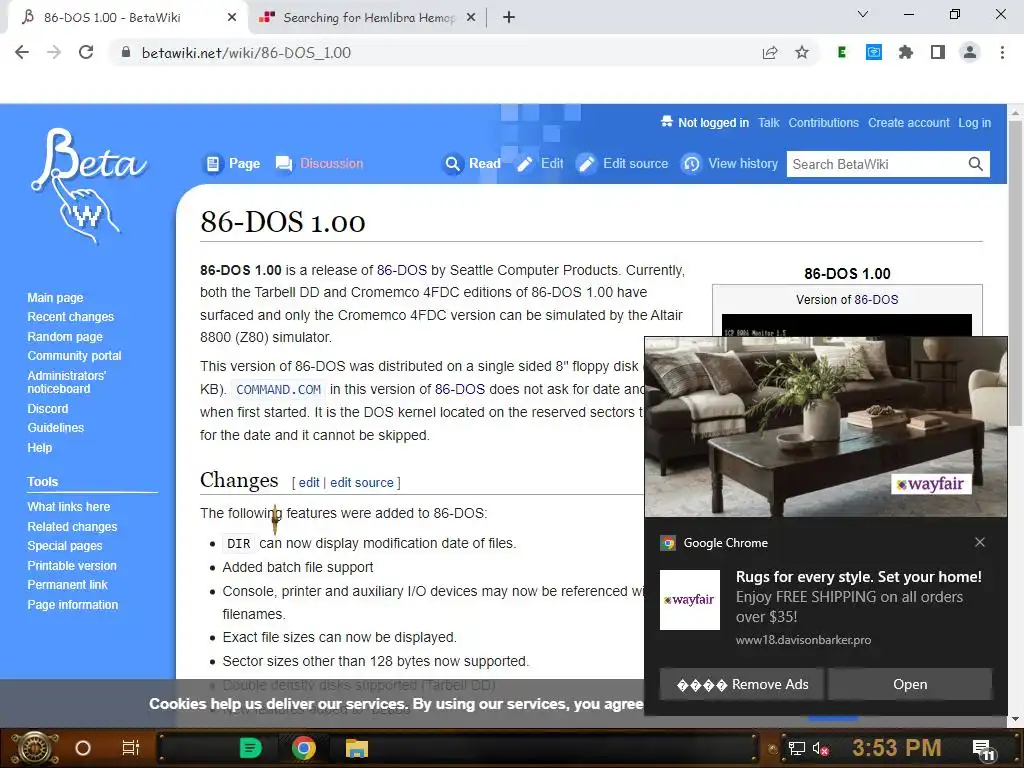The image size is (1024, 768).
Task: Open Chrome extensions puzzle menu
Action: 906,52
